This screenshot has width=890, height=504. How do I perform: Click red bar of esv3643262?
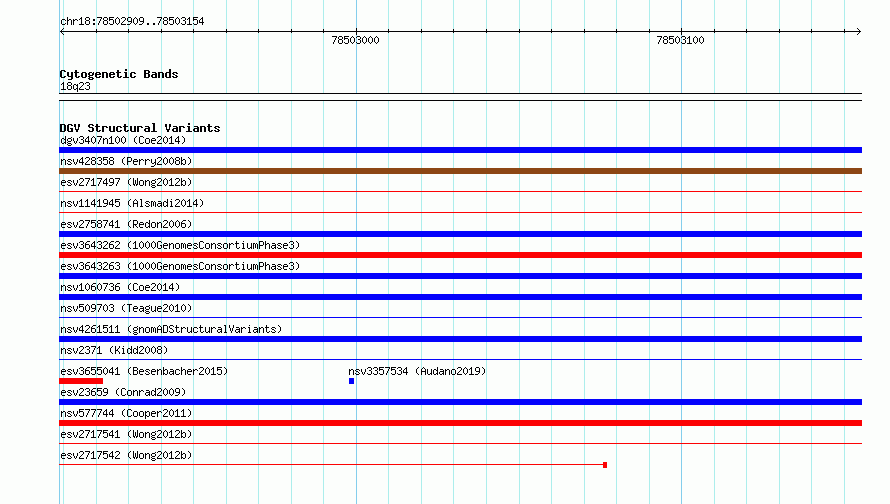(460, 255)
